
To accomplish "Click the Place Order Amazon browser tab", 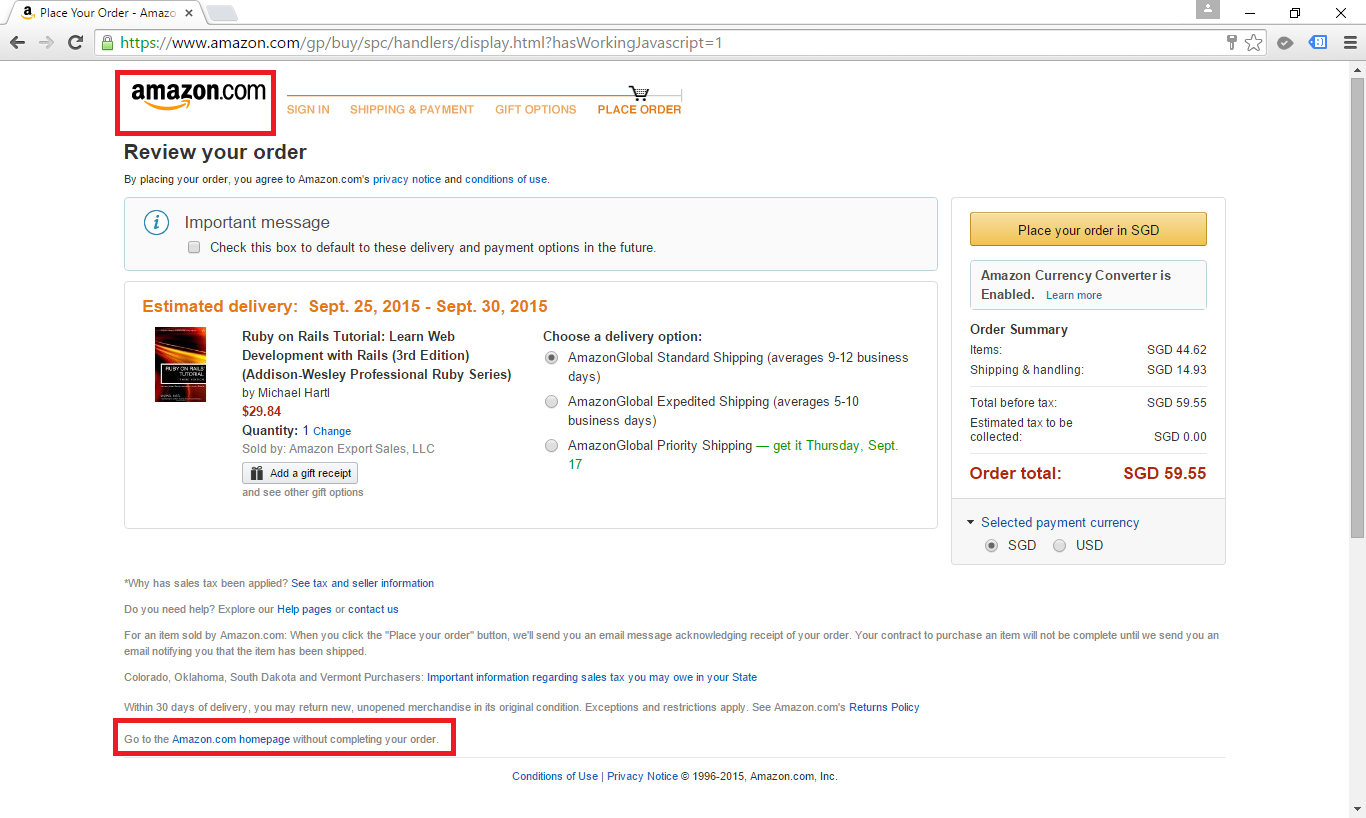I will [106, 13].
